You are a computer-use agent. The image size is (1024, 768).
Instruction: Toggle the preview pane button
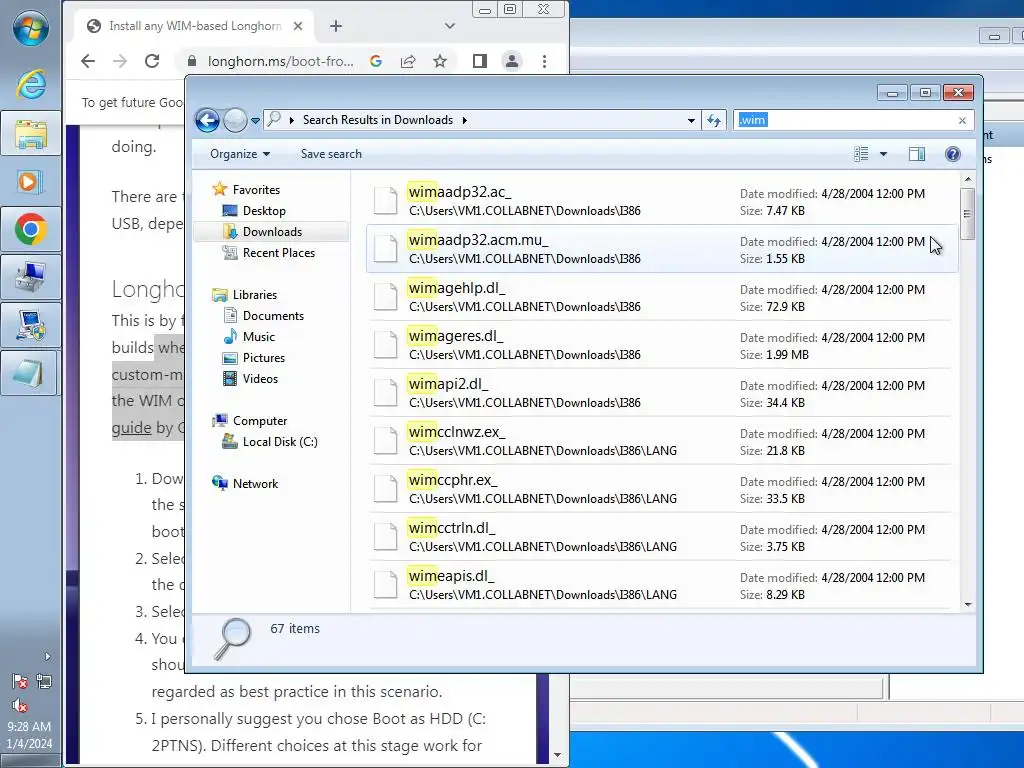click(x=917, y=154)
